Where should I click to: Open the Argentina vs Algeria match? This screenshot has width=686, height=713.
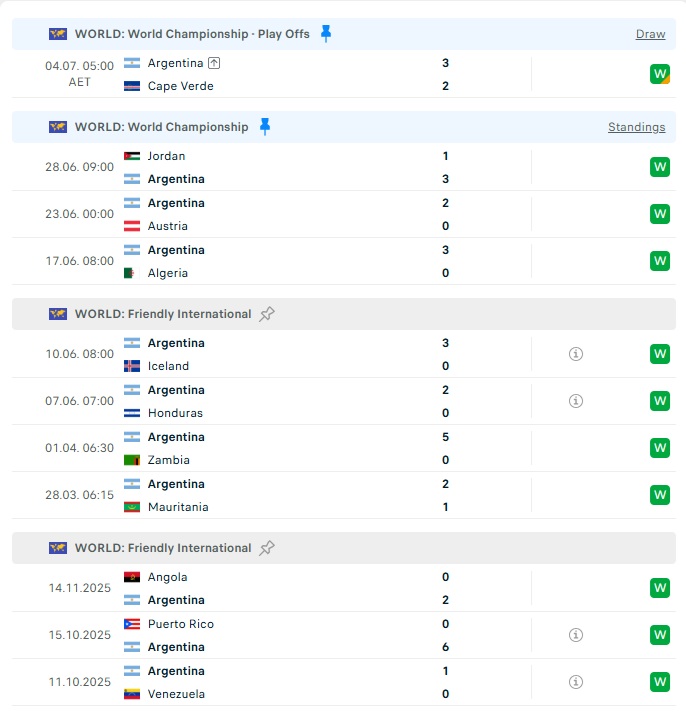coord(344,261)
